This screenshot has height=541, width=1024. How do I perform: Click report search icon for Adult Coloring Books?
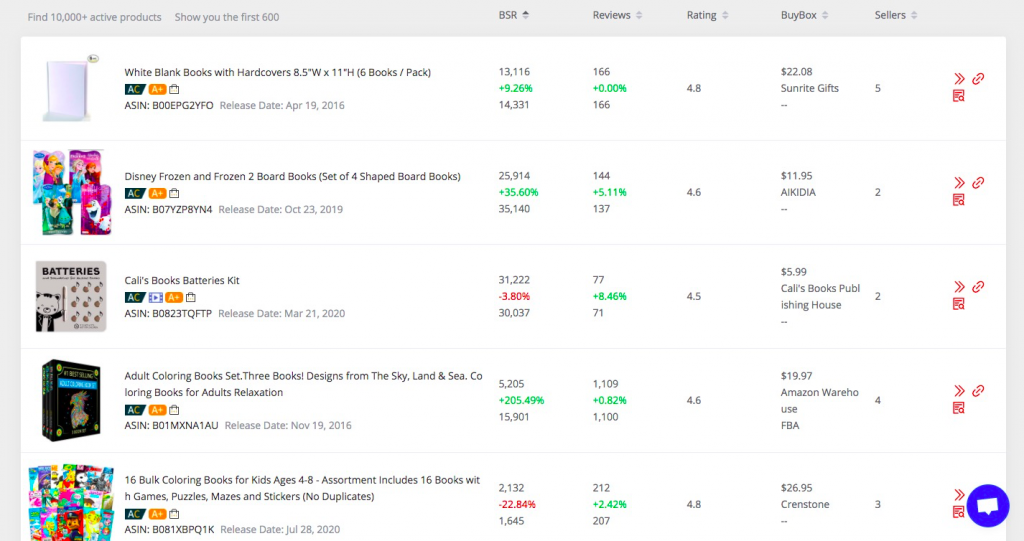click(x=959, y=408)
